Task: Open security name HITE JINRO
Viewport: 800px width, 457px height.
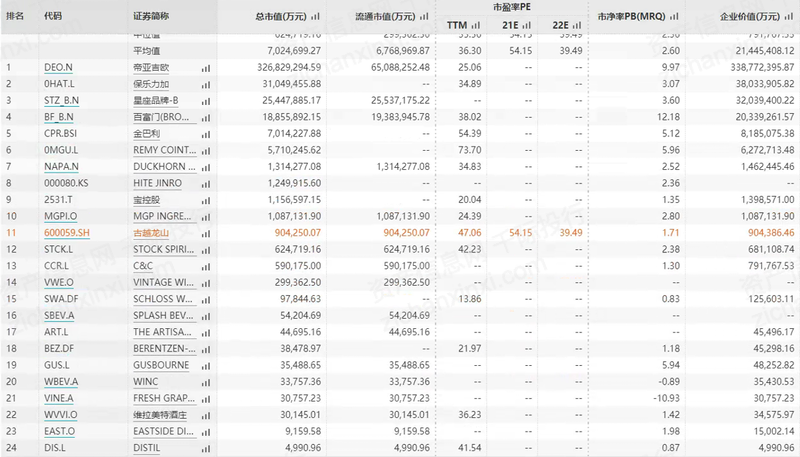Action: [158, 183]
